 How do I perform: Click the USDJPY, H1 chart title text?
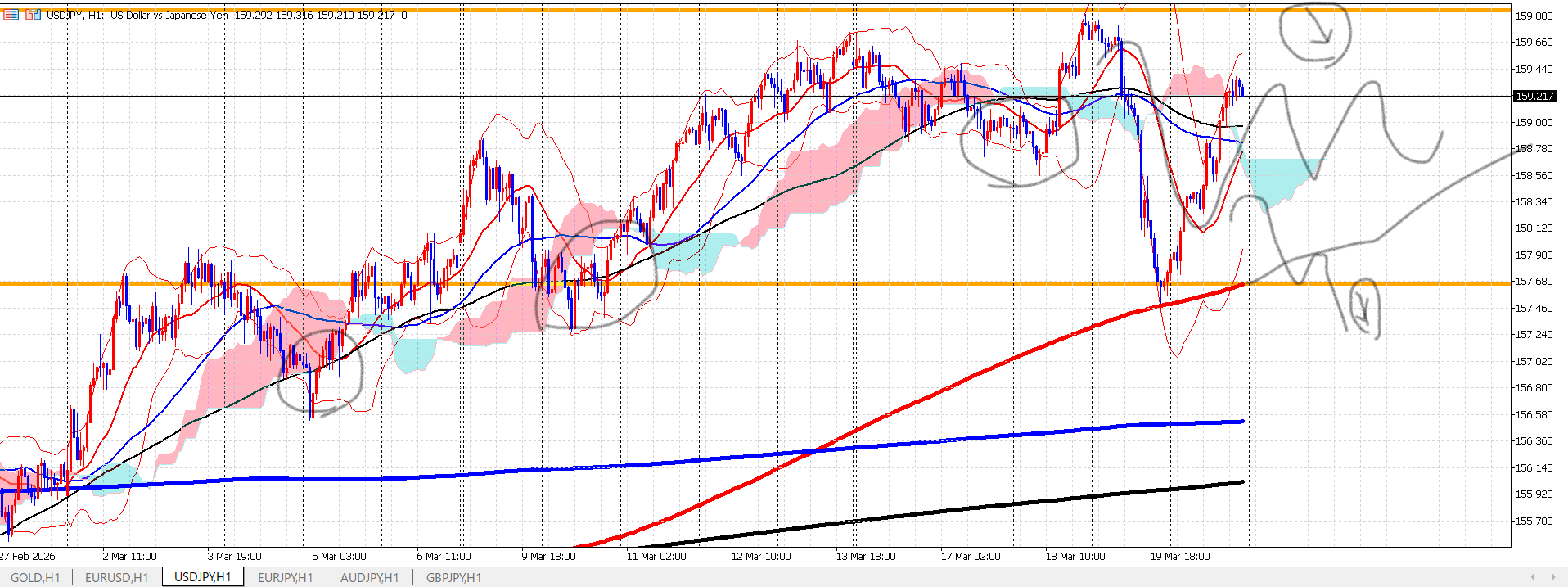75,15
